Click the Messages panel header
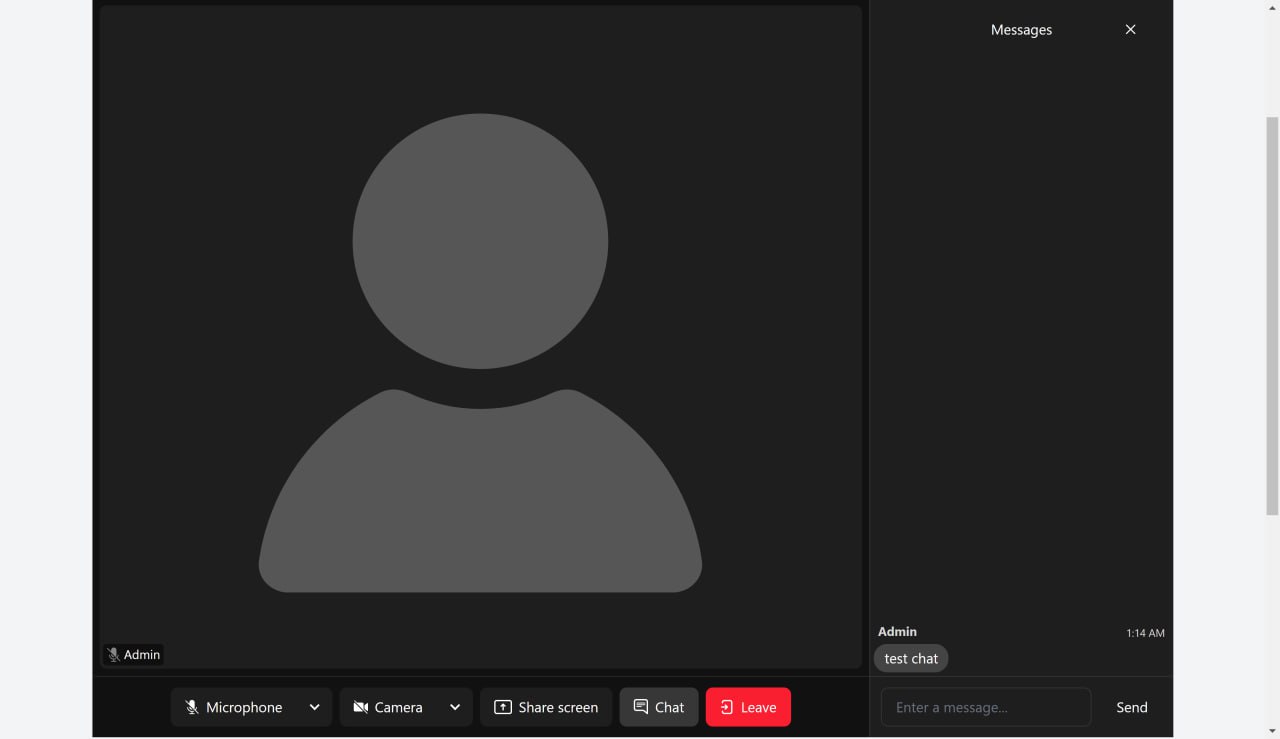The image size is (1280, 739). pyautogui.click(x=1021, y=29)
